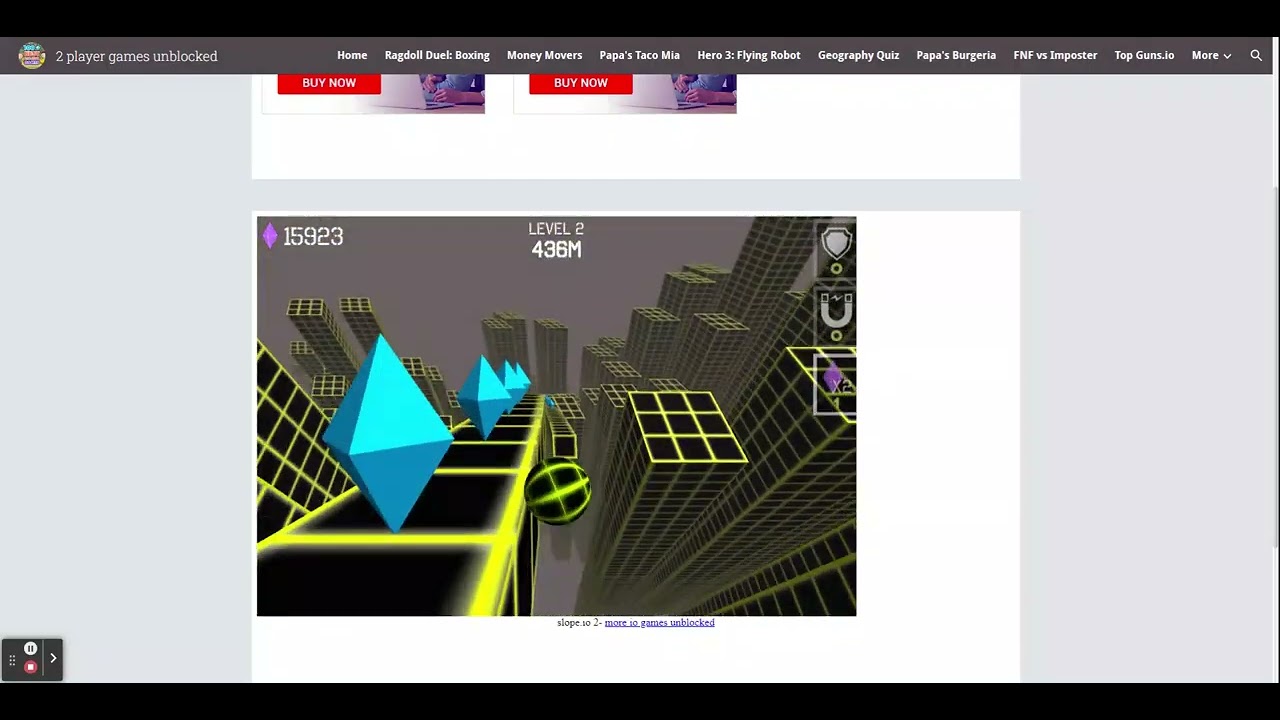Grab the recorder widget drag handle

pyautogui.click(x=12, y=660)
